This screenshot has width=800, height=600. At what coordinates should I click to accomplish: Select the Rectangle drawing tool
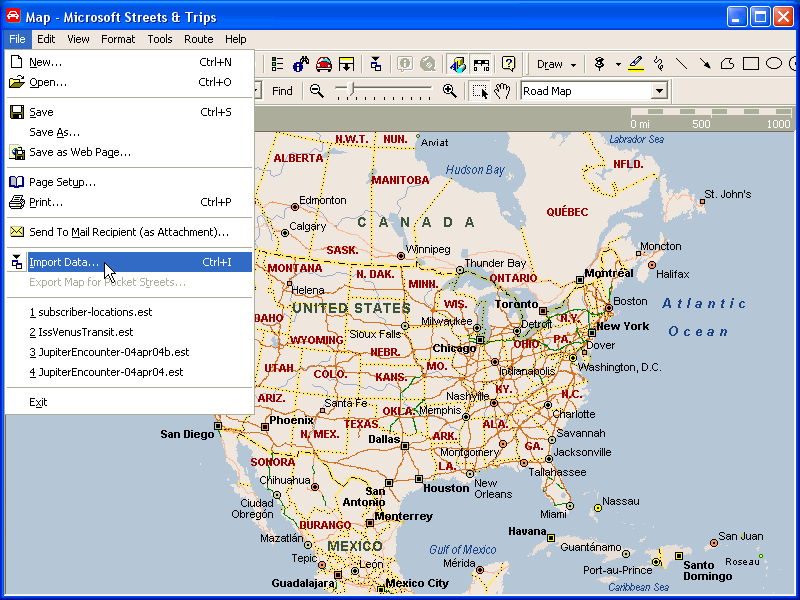coord(751,64)
